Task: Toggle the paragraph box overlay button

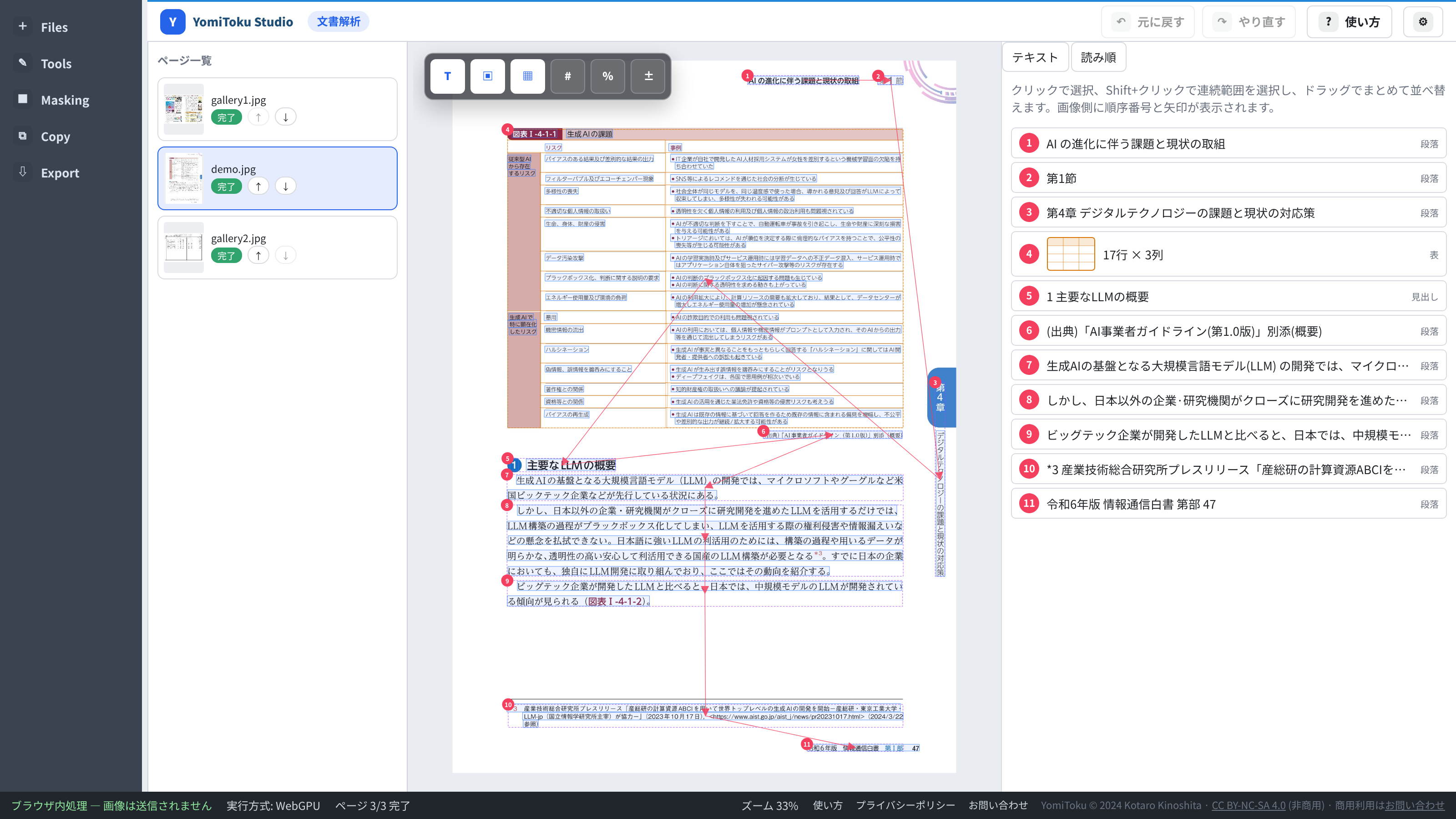Action: 487,76
